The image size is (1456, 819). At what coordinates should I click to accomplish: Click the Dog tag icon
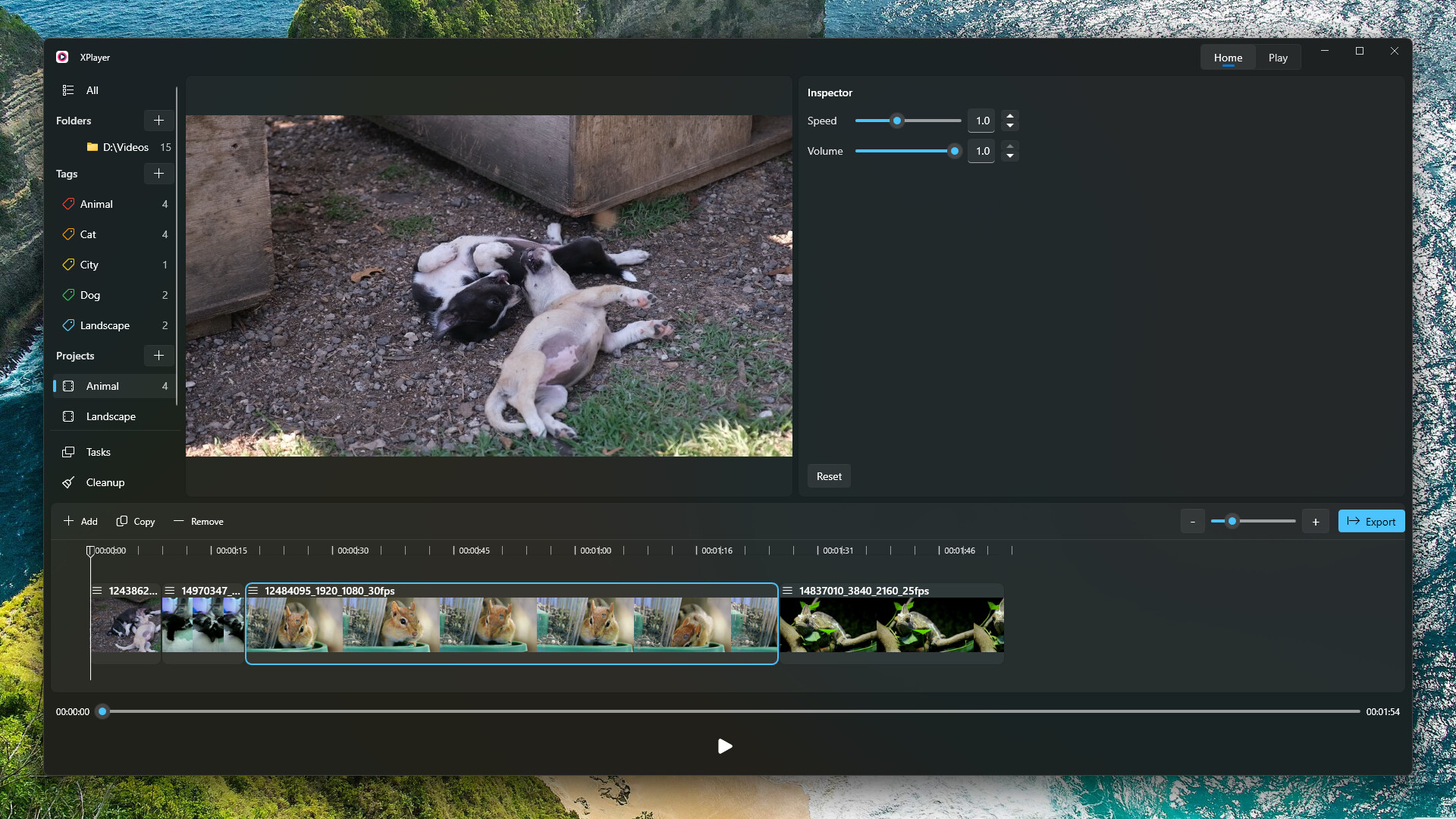tap(68, 295)
